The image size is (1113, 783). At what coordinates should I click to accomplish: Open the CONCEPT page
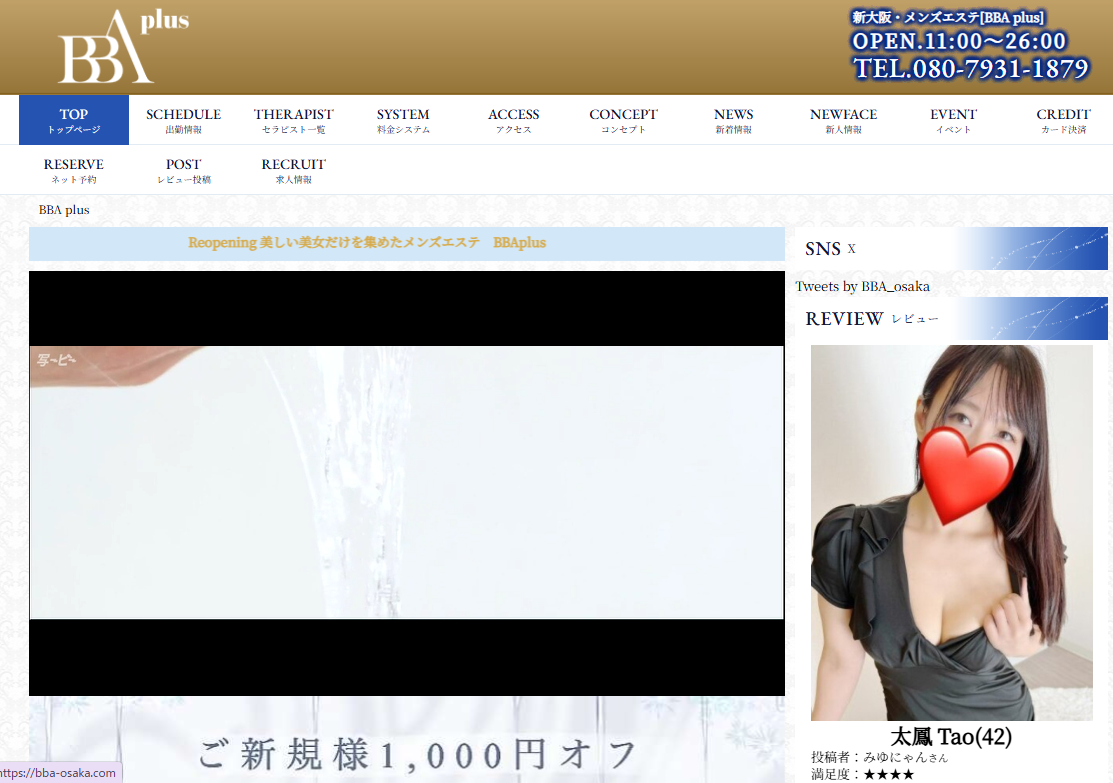point(623,120)
